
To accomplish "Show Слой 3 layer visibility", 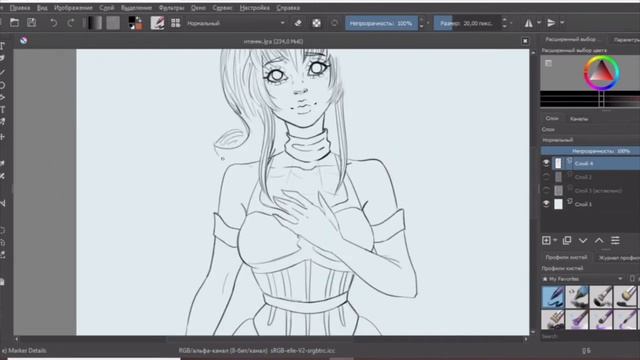I will (x=546, y=190).
